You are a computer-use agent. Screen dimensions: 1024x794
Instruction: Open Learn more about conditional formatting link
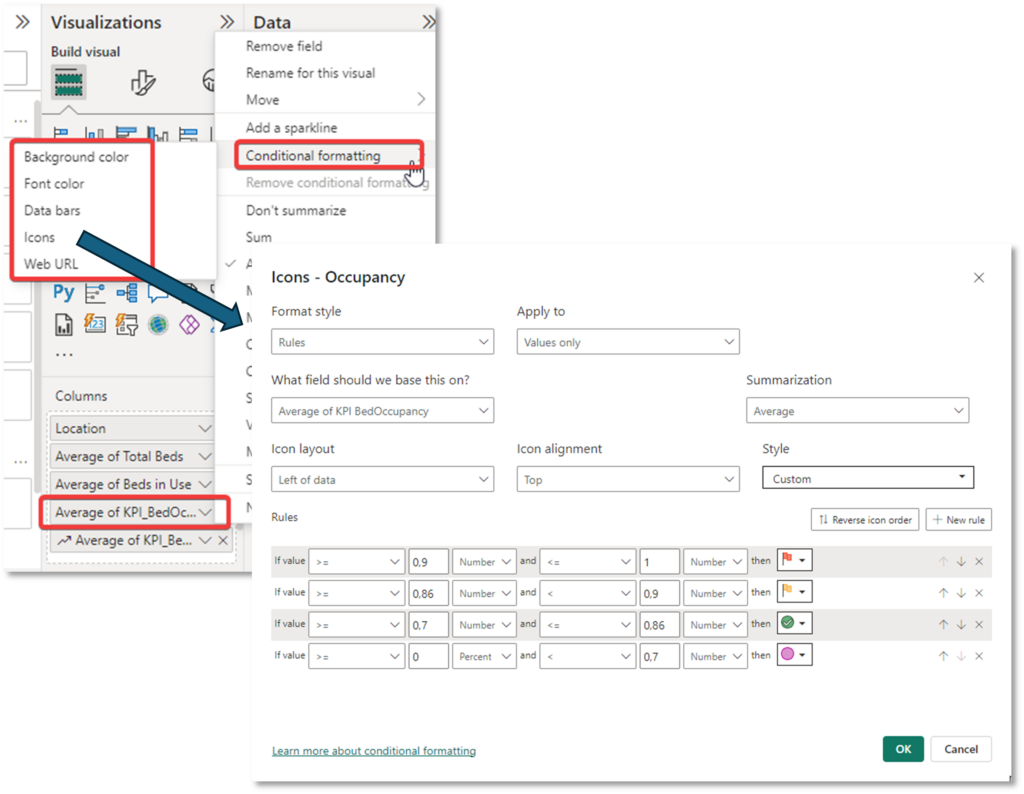point(374,750)
